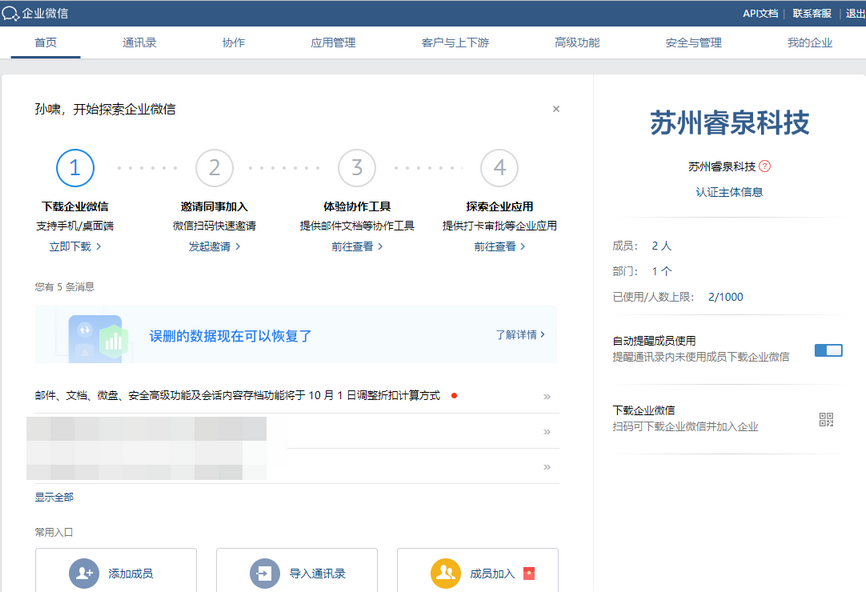
Task: Expand the second blurred message row arrow
Action: point(547,467)
